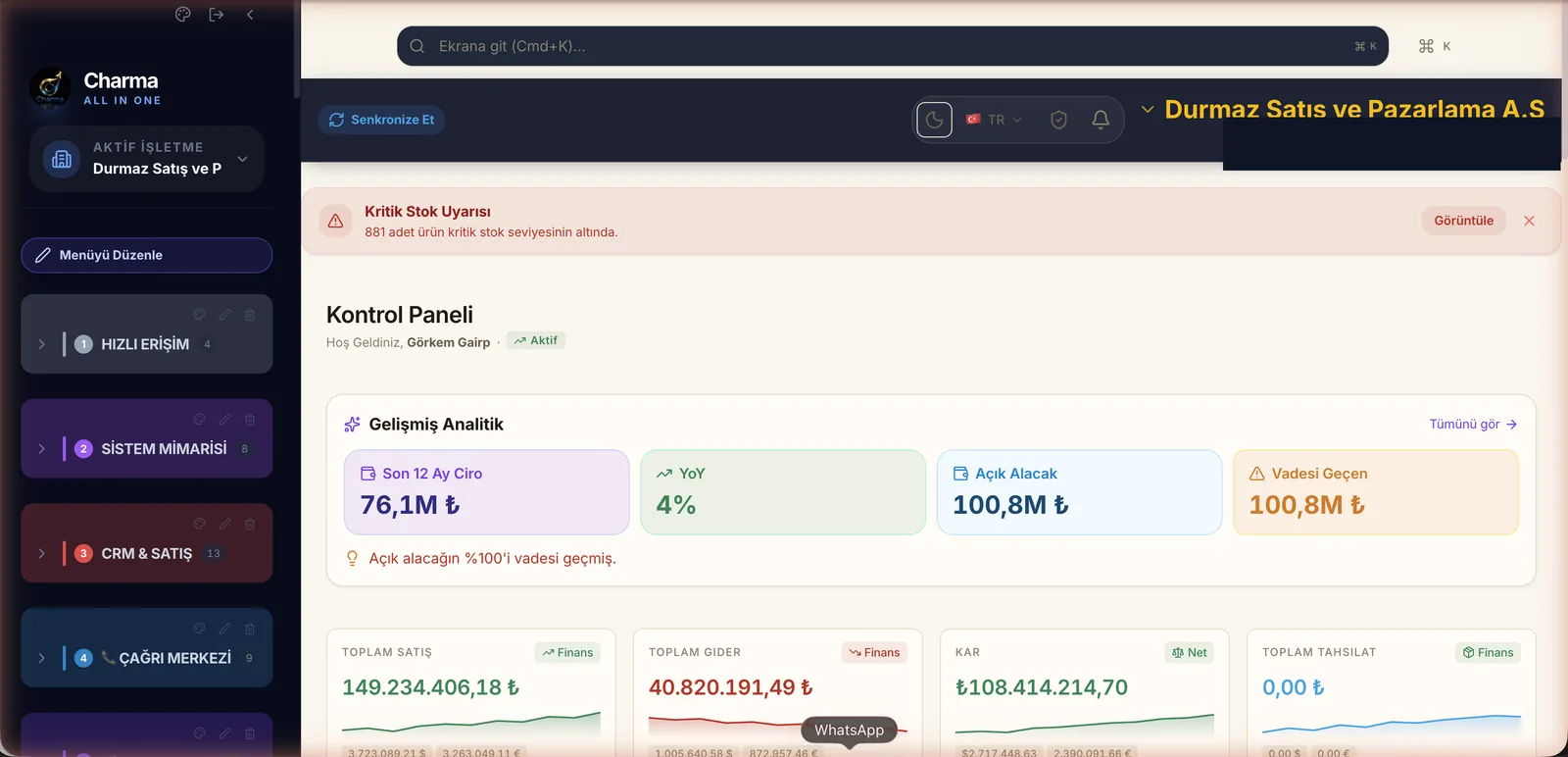Click the Senkronize Et button
Image resolution: width=1568 pixels, height=757 pixels.
[381, 120]
